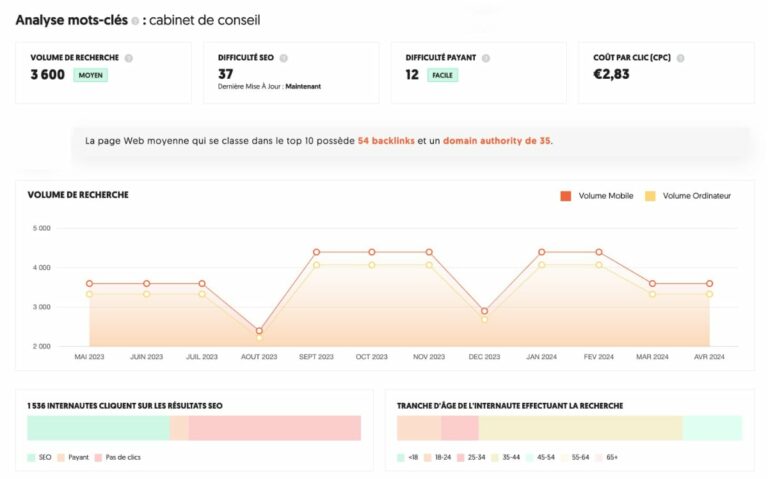Click the keyword 'cabinet de conseil' heading
The width and height of the screenshot is (768, 479).
point(205,20)
